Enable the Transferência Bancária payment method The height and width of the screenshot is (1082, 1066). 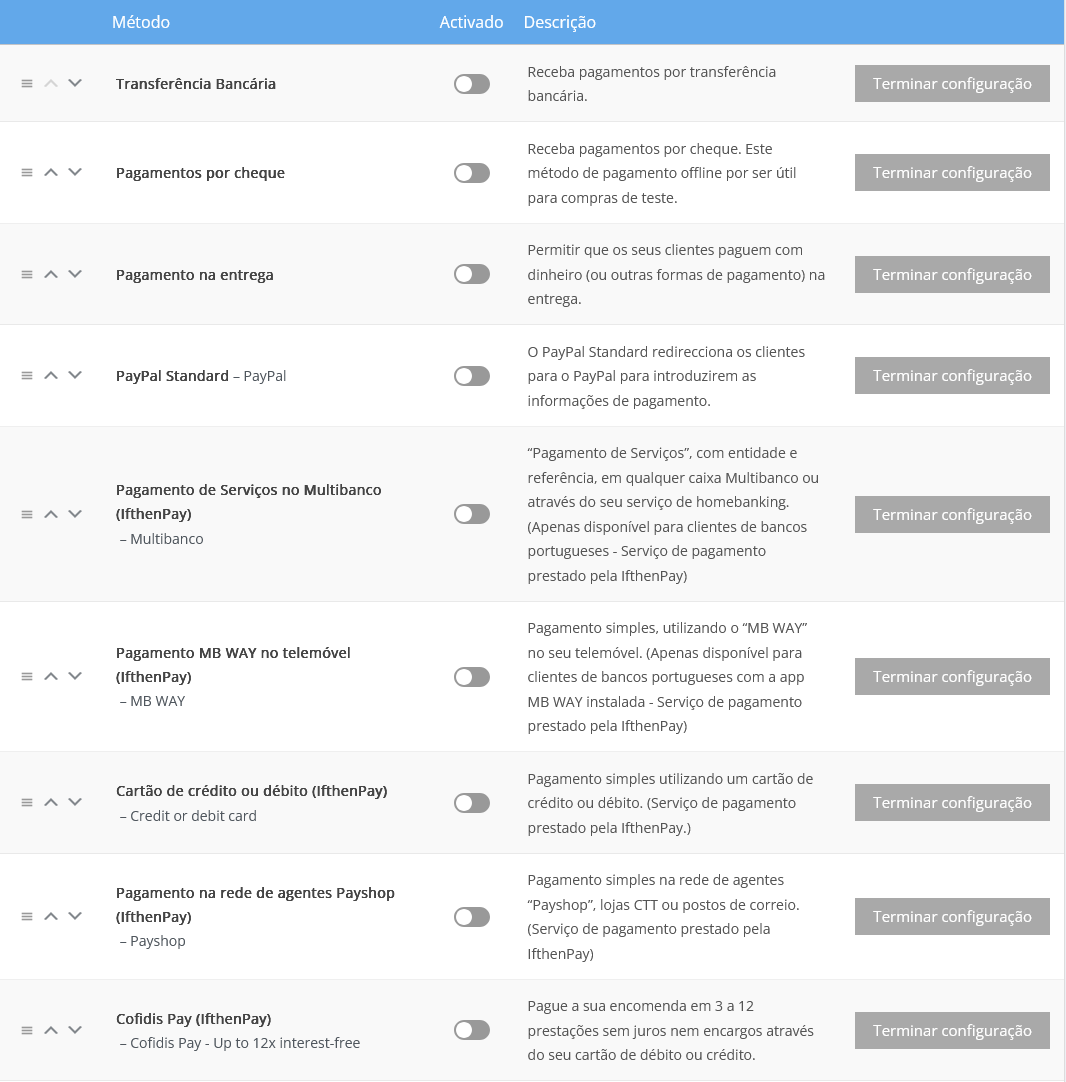(471, 83)
